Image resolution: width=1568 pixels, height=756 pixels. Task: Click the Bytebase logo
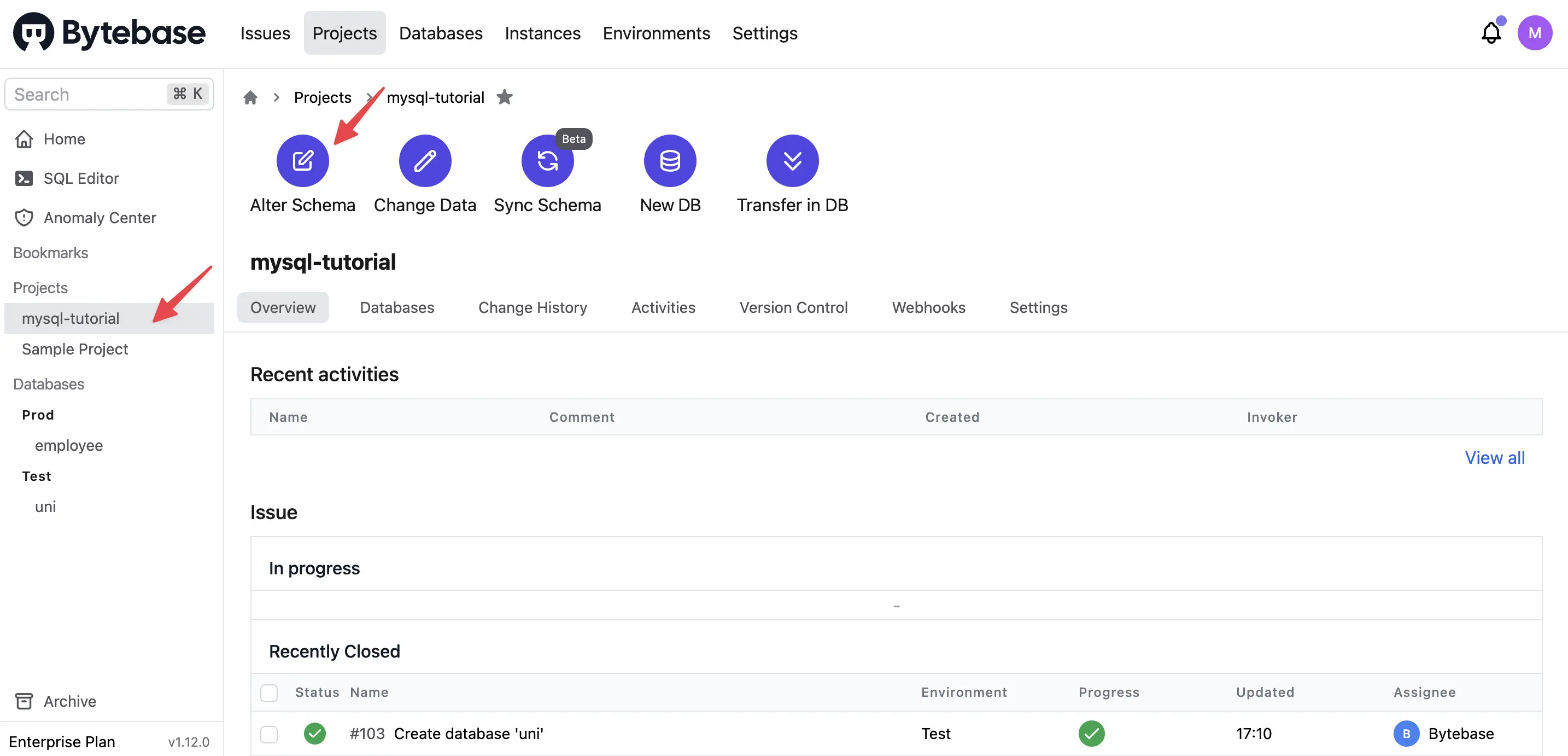tap(109, 32)
